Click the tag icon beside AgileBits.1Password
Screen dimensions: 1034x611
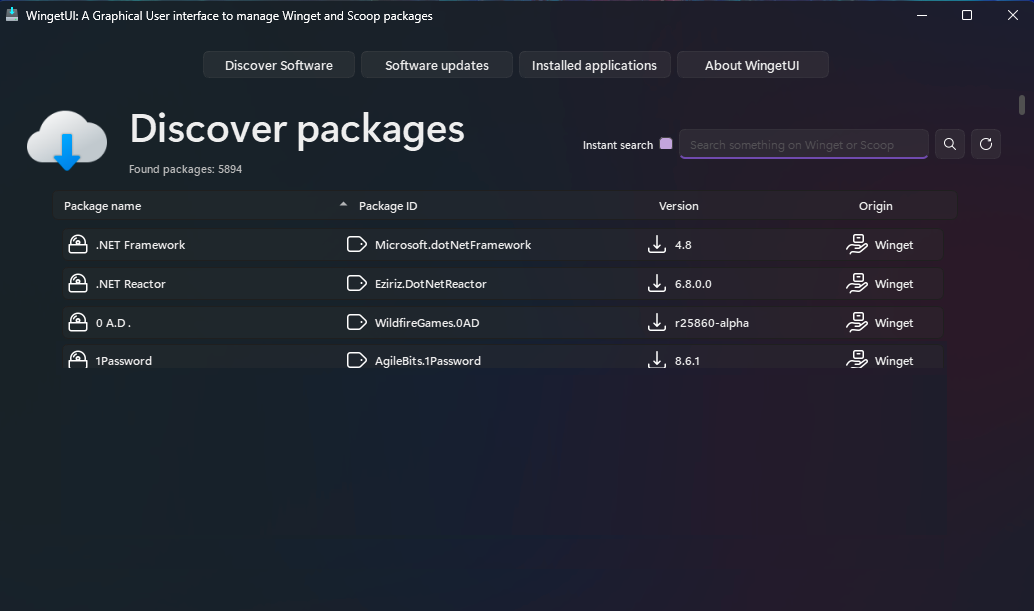pos(357,360)
